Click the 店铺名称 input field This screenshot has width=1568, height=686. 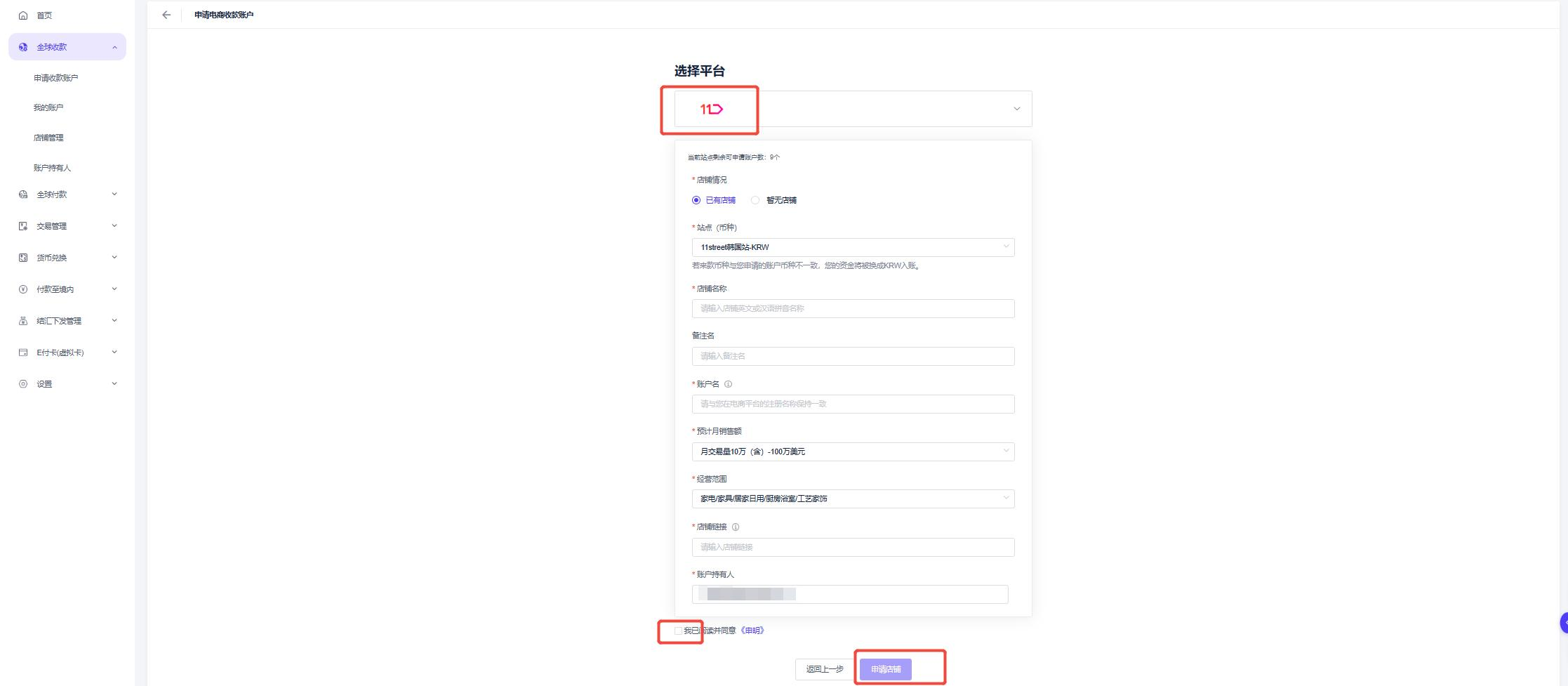[853, 308]
